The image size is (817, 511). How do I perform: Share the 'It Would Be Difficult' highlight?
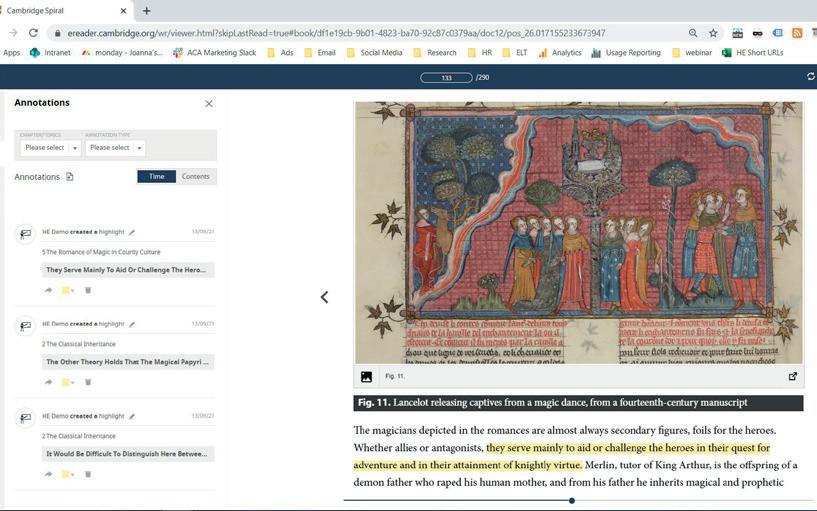point(48,474)
